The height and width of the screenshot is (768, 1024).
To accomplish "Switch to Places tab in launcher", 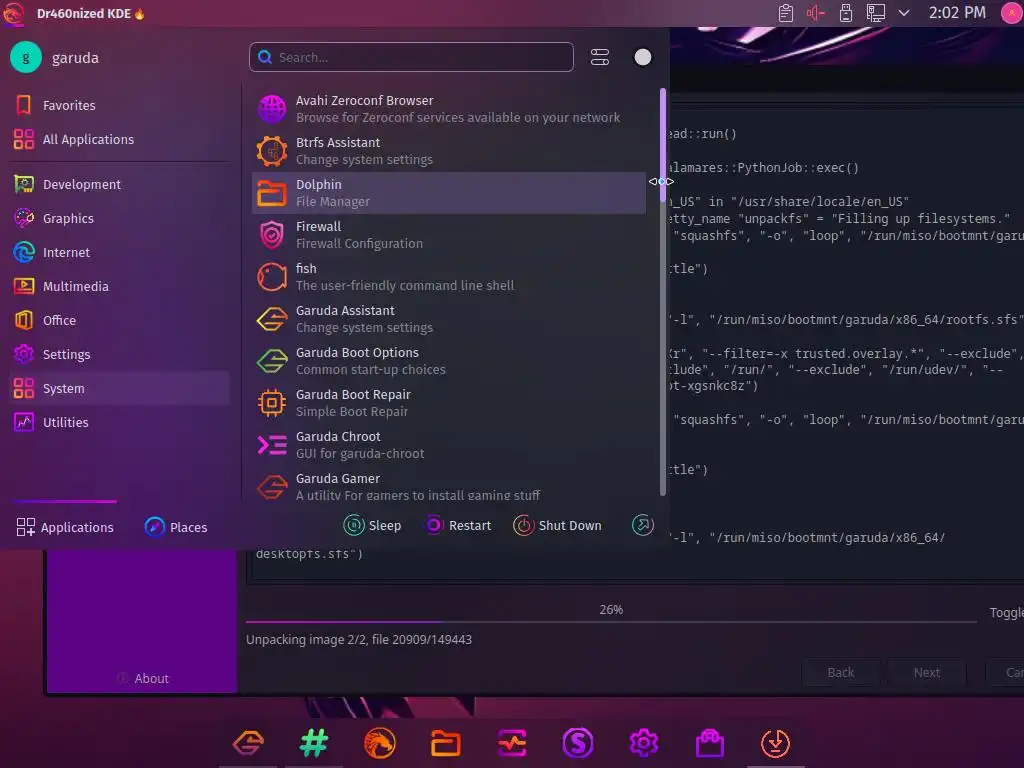I will (x=176, y=526).
